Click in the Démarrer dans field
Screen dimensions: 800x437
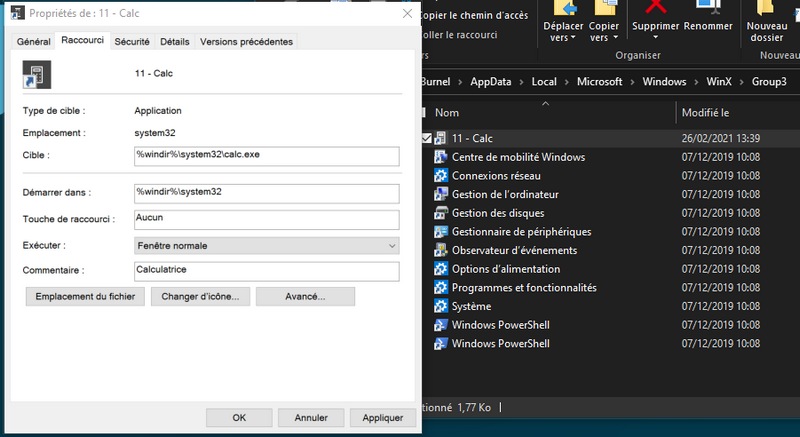coord(266,193)
